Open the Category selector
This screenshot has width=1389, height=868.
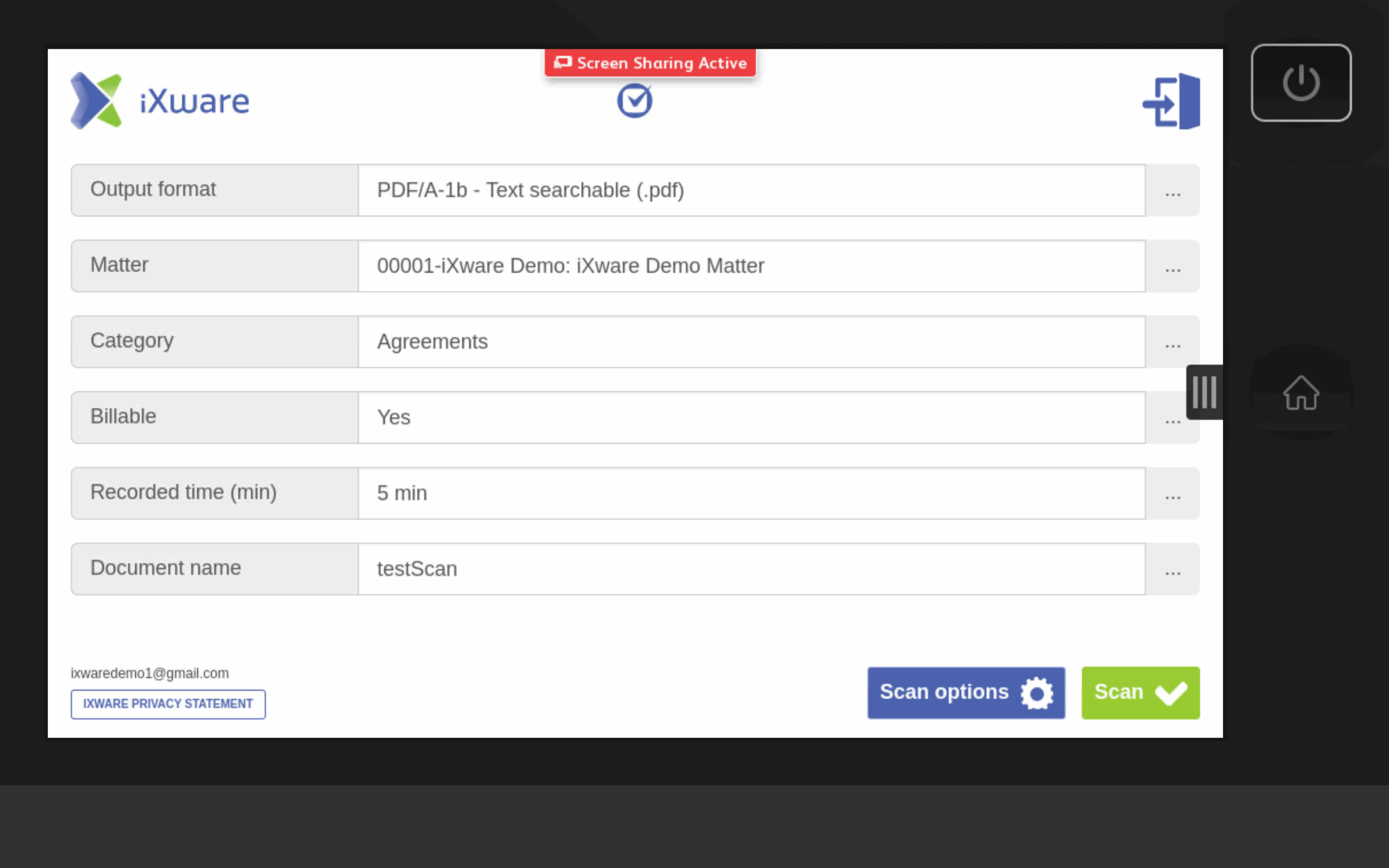1171,341
